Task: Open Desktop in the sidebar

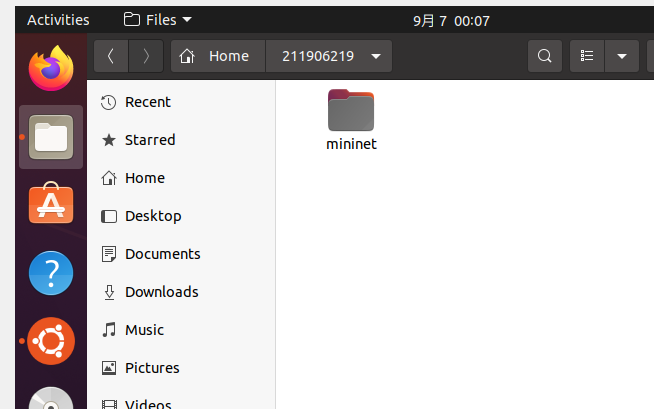Action: [152, 216]
